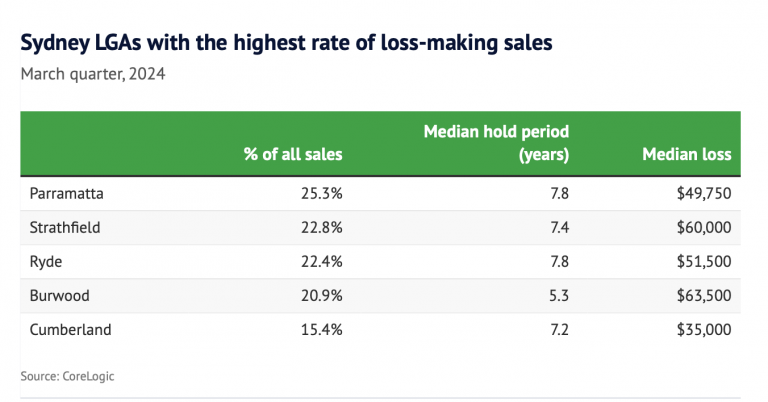The image size is (768, 402).
Task: Click the "Median loss" column header
Action: (x=686, y=155)
